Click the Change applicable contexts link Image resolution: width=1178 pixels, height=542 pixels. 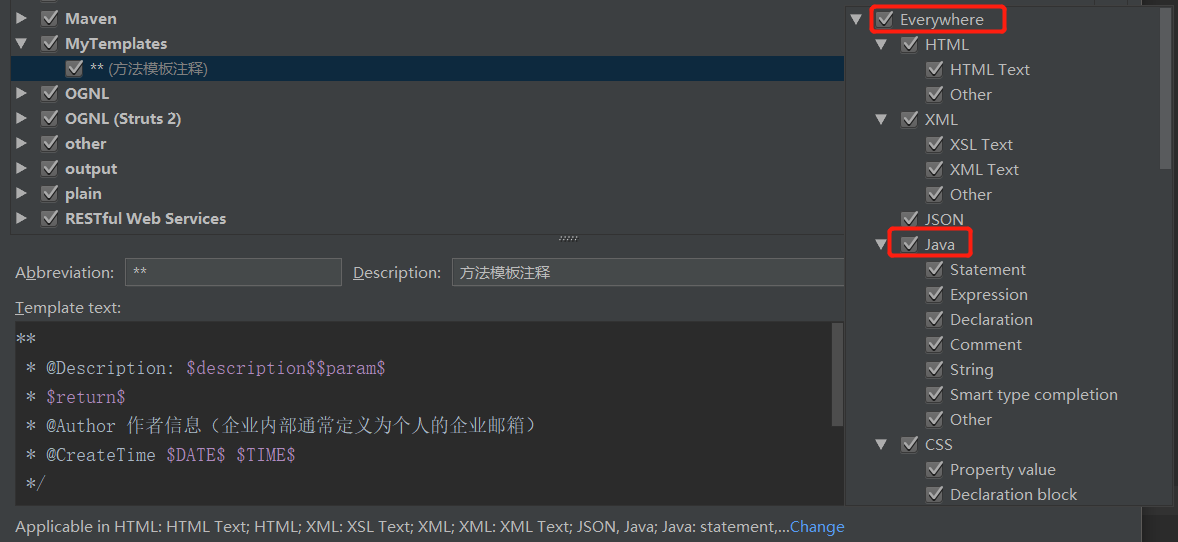[817, 527]
